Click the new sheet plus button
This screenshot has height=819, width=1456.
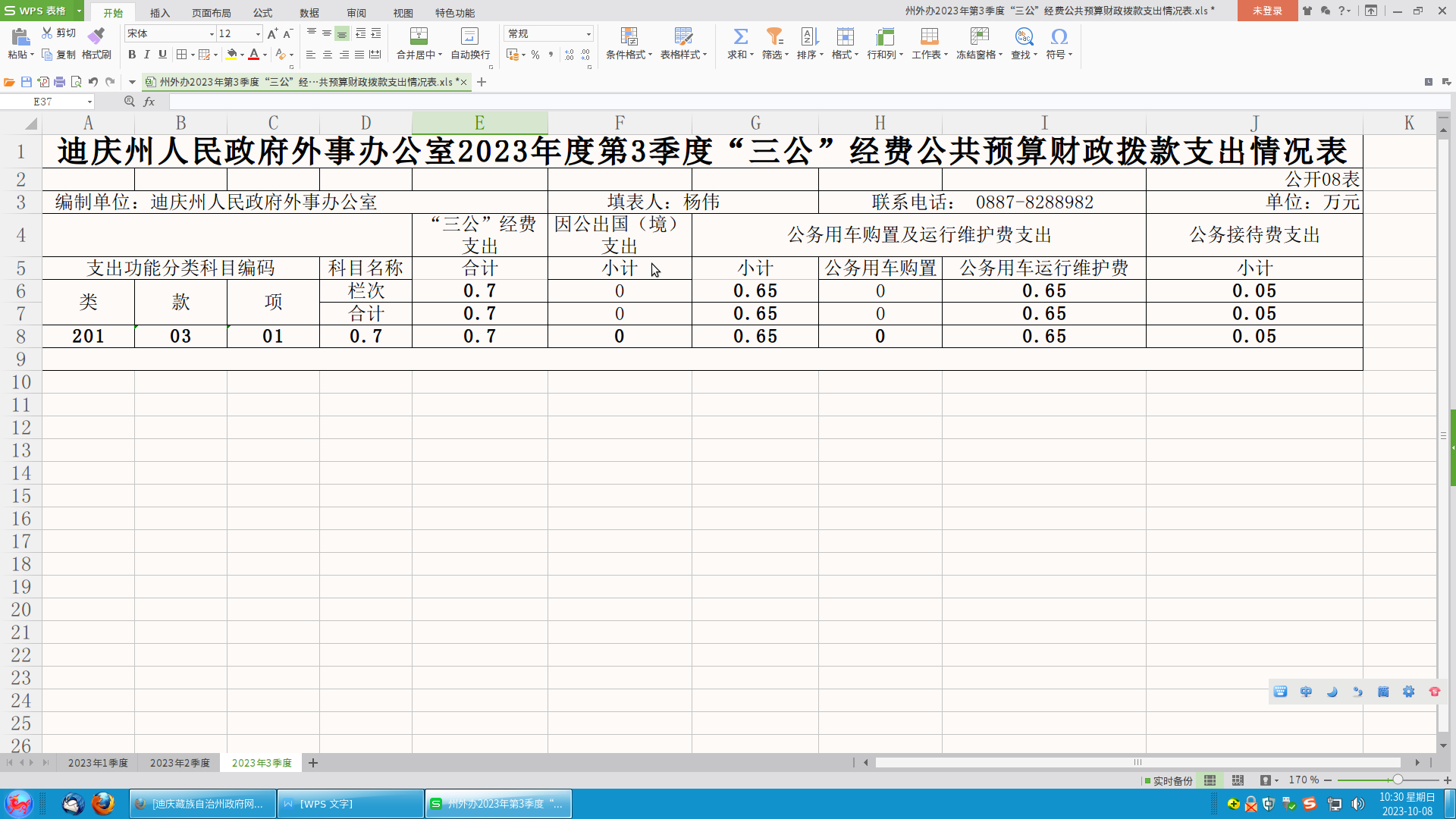tap(313, 763)
